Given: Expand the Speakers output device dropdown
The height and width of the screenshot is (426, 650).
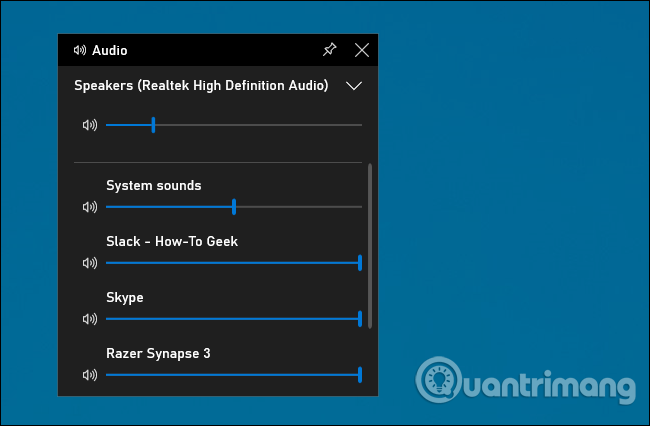Looking at the screenshot, I should tap(354, 86).
